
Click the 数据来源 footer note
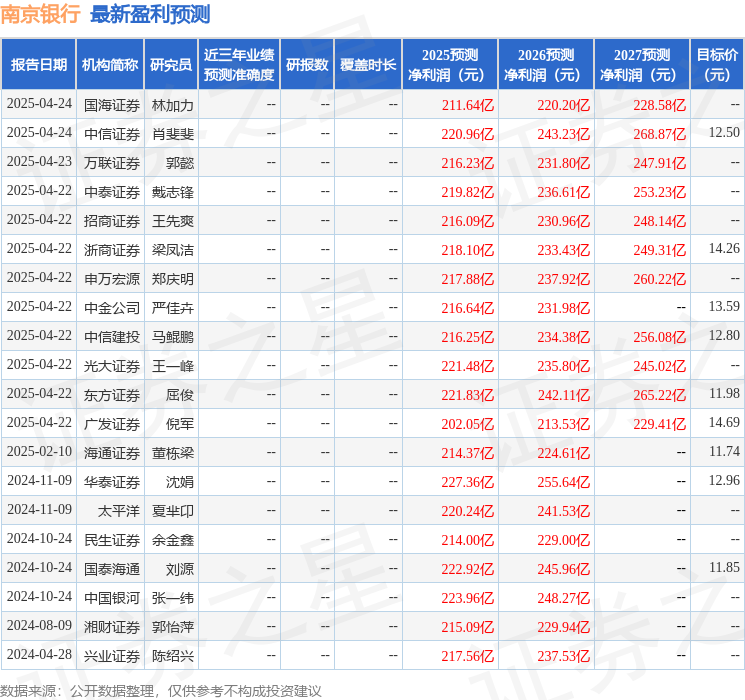pyautogui.click(x=161, y=690)
